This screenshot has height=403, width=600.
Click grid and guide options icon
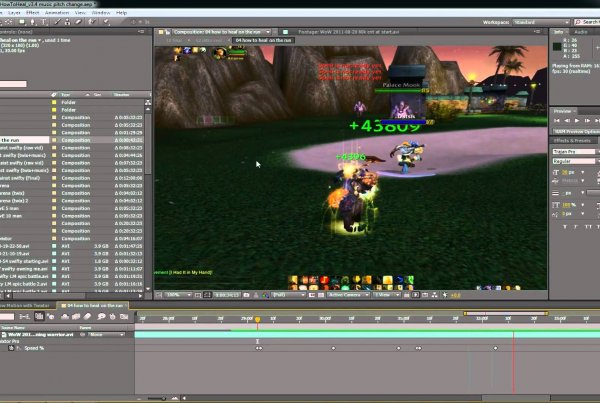click(197, 295)
